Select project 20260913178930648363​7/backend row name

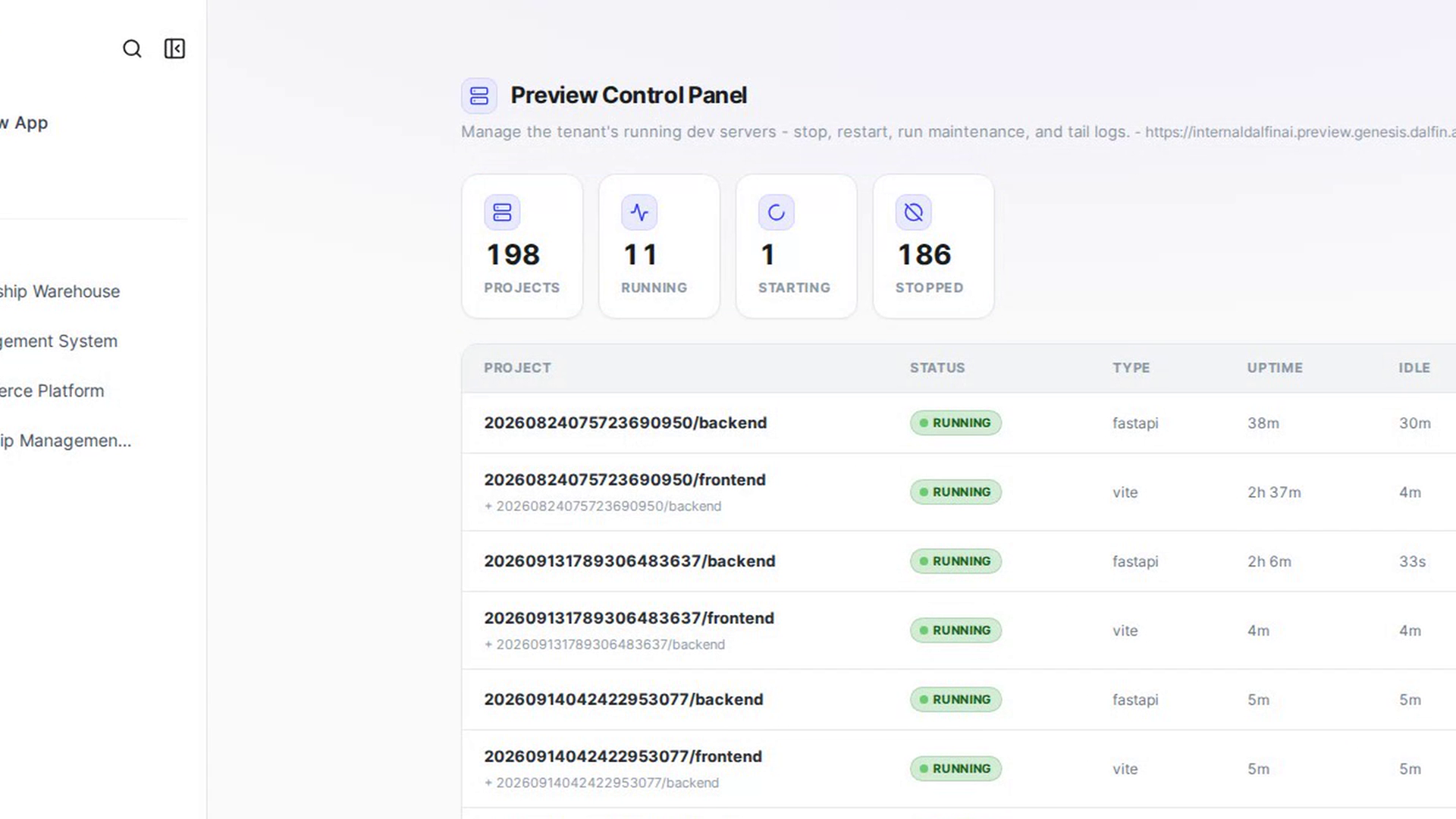pyautogui.click(x=629, y=561)
